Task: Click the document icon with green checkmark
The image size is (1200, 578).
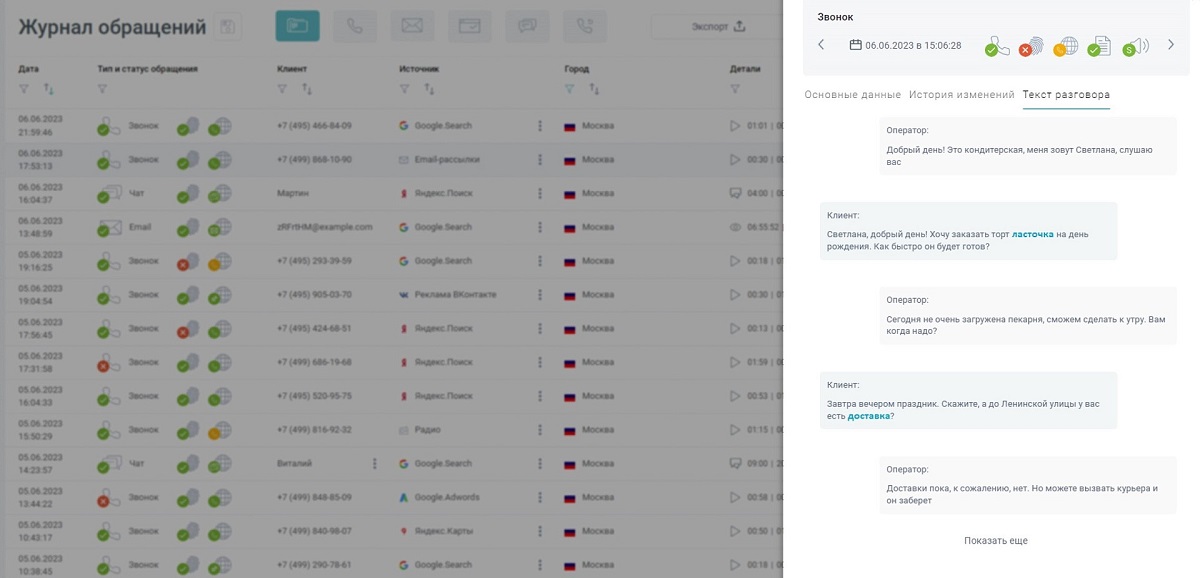Action: (x=1099, y=46)
